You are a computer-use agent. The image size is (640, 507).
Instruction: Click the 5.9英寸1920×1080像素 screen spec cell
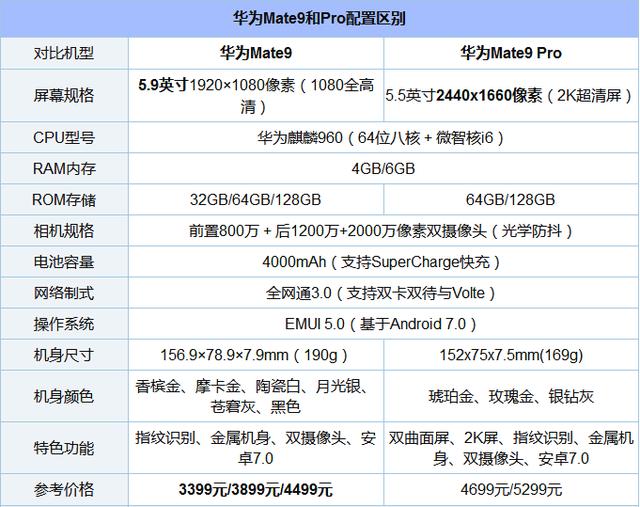click(256, 96)
